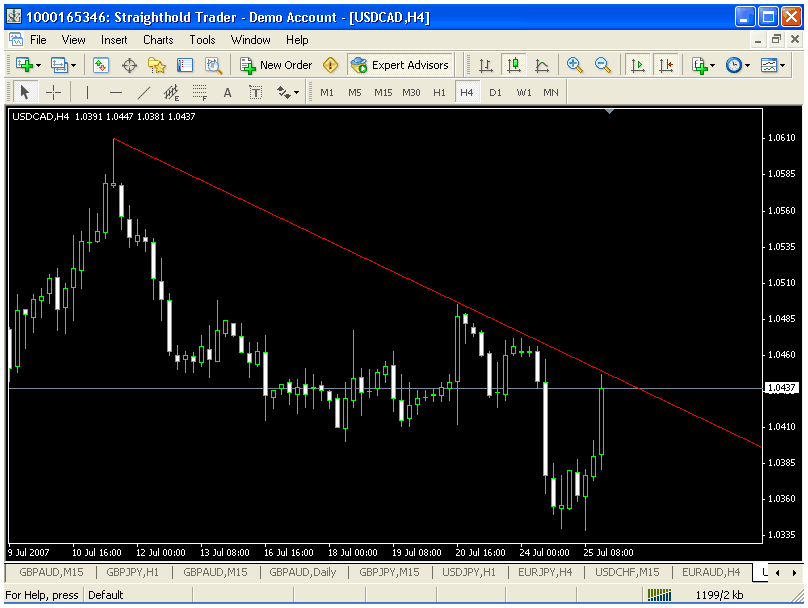Image resolution: width=808 pixels, height=608 pixels.
Task: Switch chart to bar chart mode
Action: tap(486, 65)
